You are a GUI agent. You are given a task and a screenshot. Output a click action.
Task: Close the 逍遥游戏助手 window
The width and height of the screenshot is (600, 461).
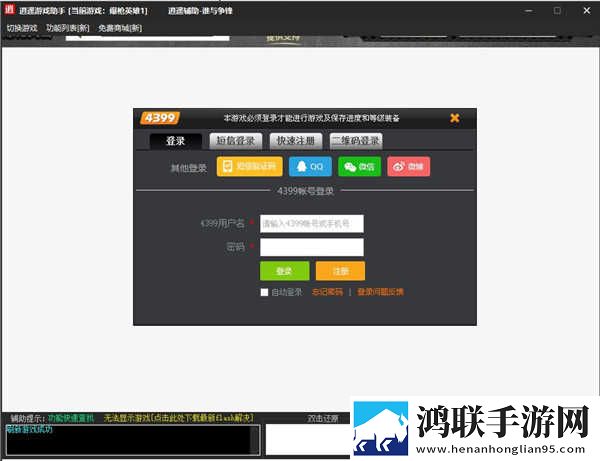(587, 11)
